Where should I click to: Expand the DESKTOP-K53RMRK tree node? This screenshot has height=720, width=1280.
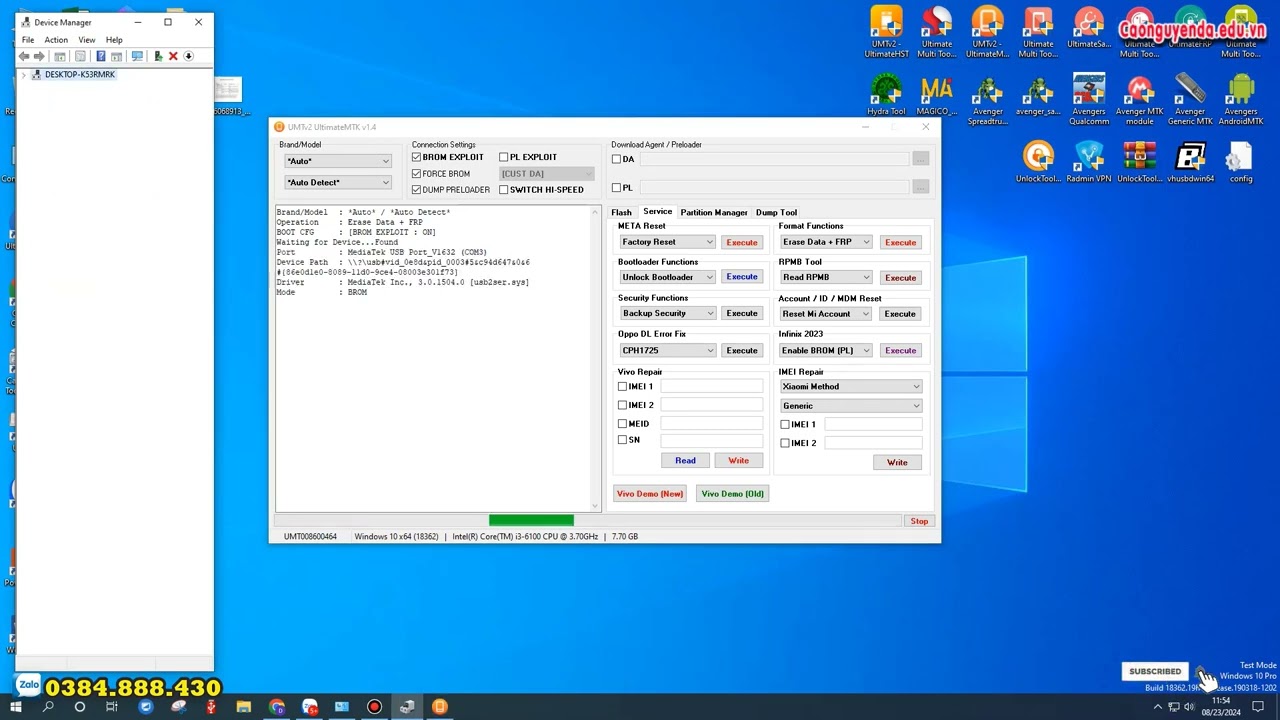[x=24, y=75]
